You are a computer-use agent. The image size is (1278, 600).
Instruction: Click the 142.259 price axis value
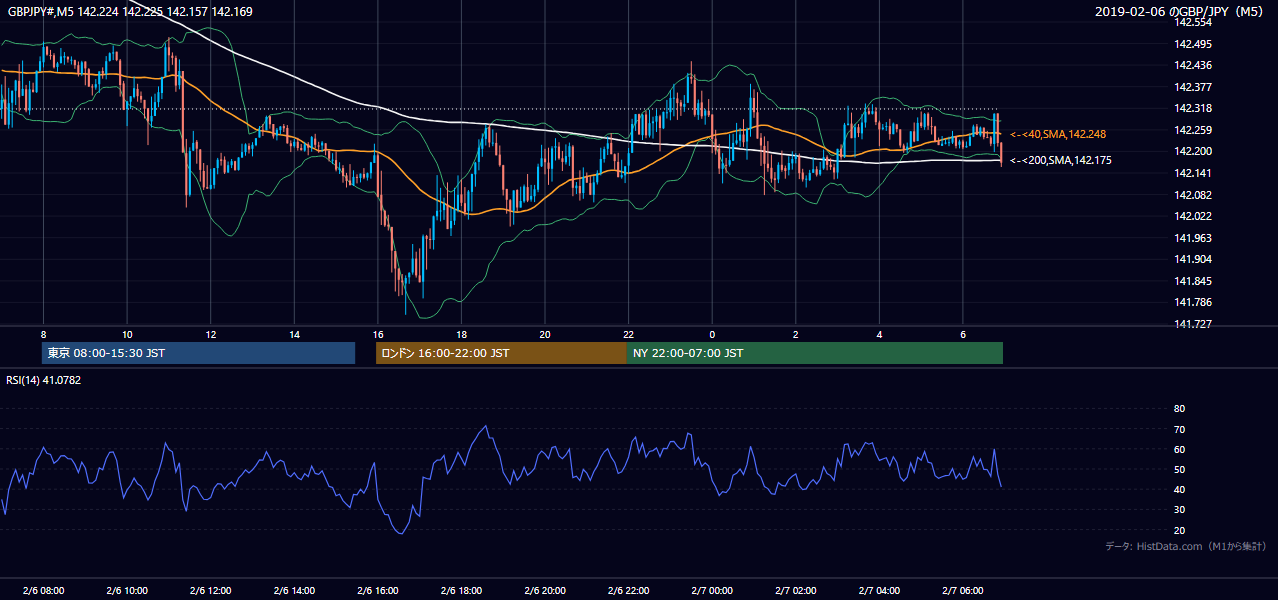1192,130
